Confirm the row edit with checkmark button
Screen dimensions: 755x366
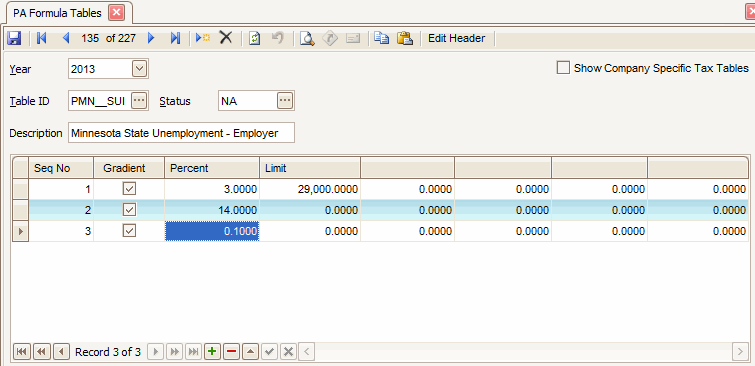269,352
